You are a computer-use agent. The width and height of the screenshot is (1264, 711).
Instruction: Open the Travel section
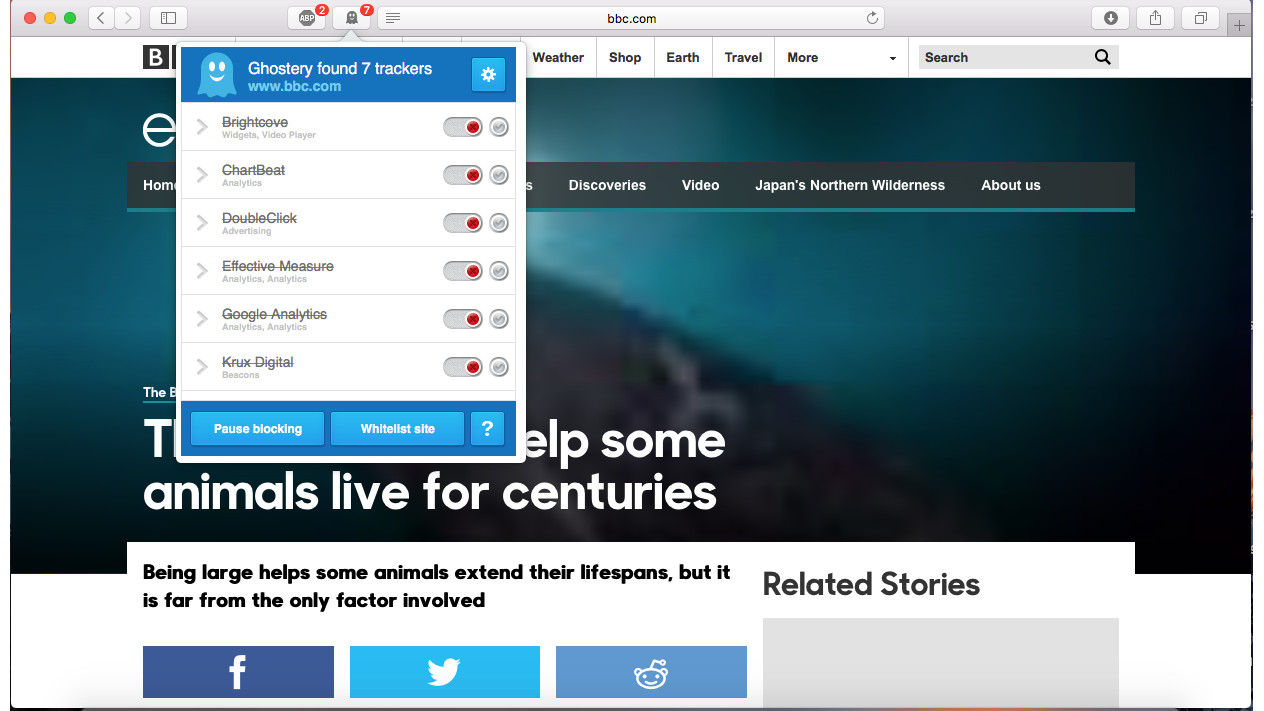coord(743,57)
